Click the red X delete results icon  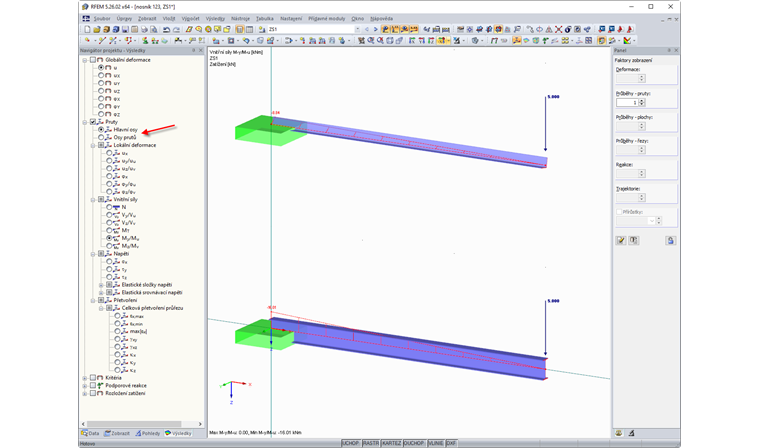click(558, 29)
